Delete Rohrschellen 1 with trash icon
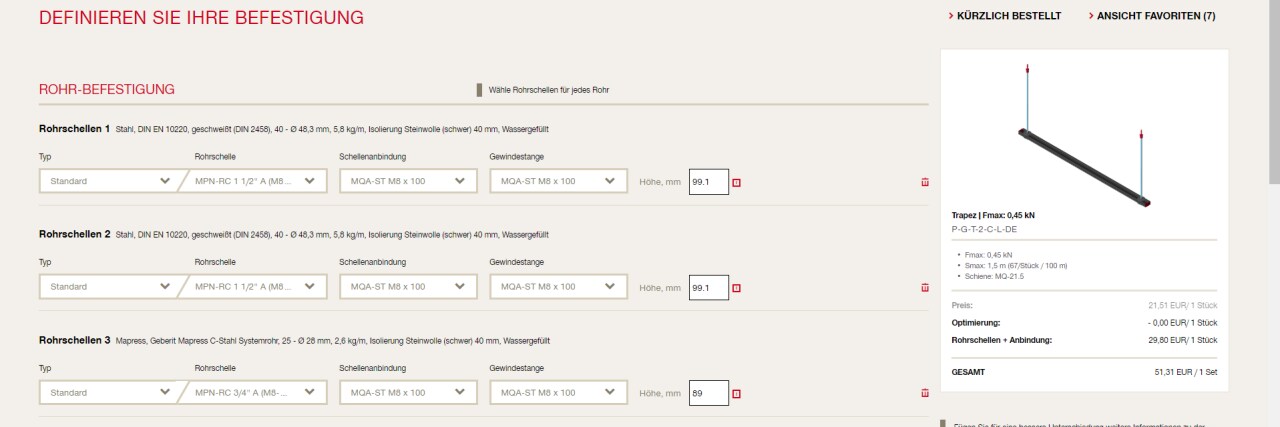The height and width of the screenshot is (427, 1280). [x=924, y=182]
